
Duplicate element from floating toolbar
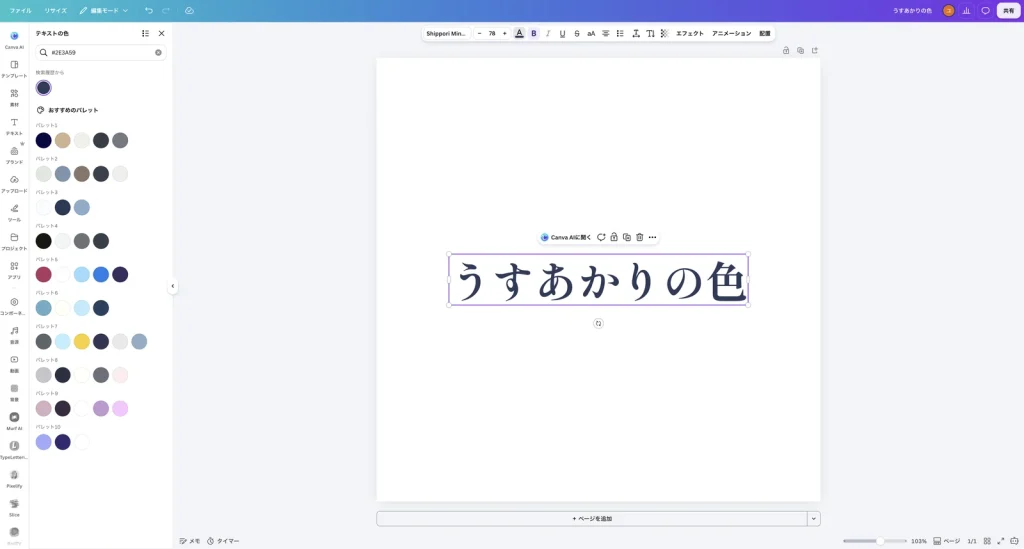(627, 237)
